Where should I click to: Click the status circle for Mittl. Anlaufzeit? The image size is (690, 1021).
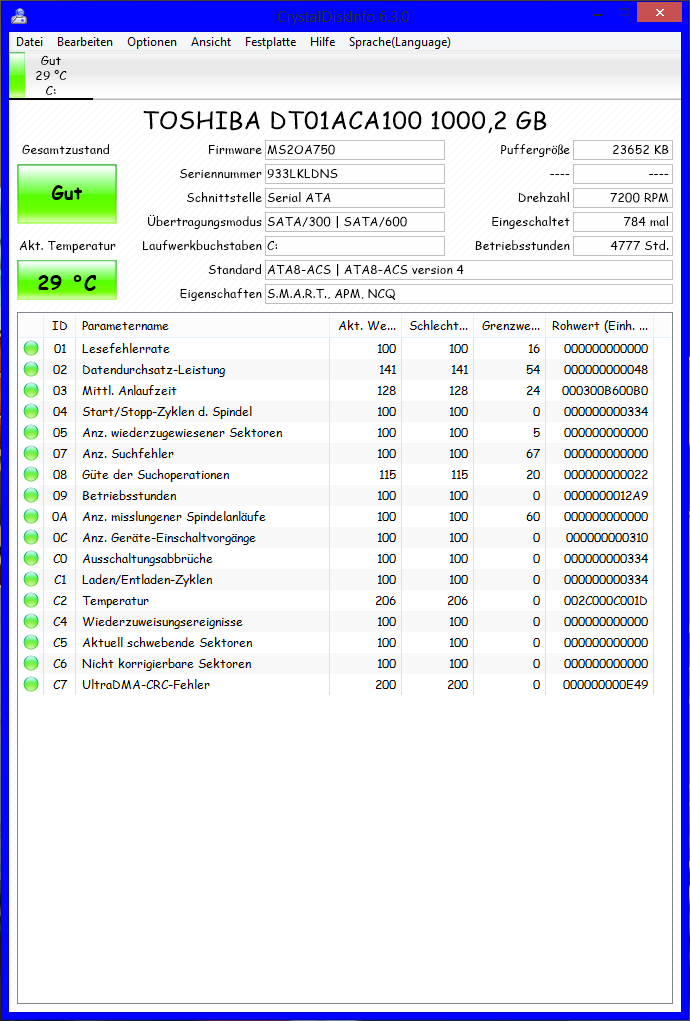[x=31, y=391]
